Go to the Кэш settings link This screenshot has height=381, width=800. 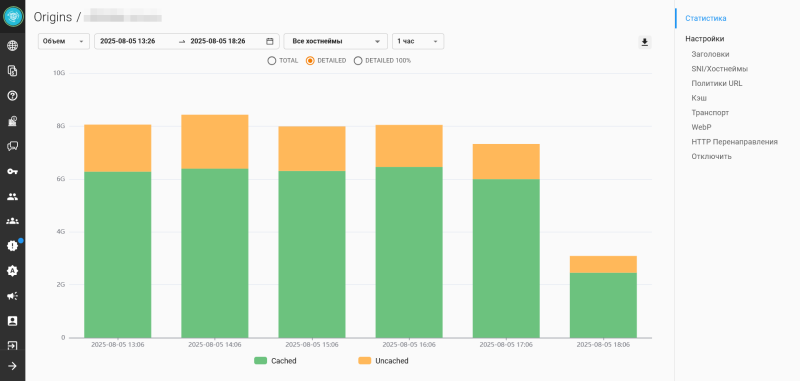pyautogui.click(x=699, y=98)
